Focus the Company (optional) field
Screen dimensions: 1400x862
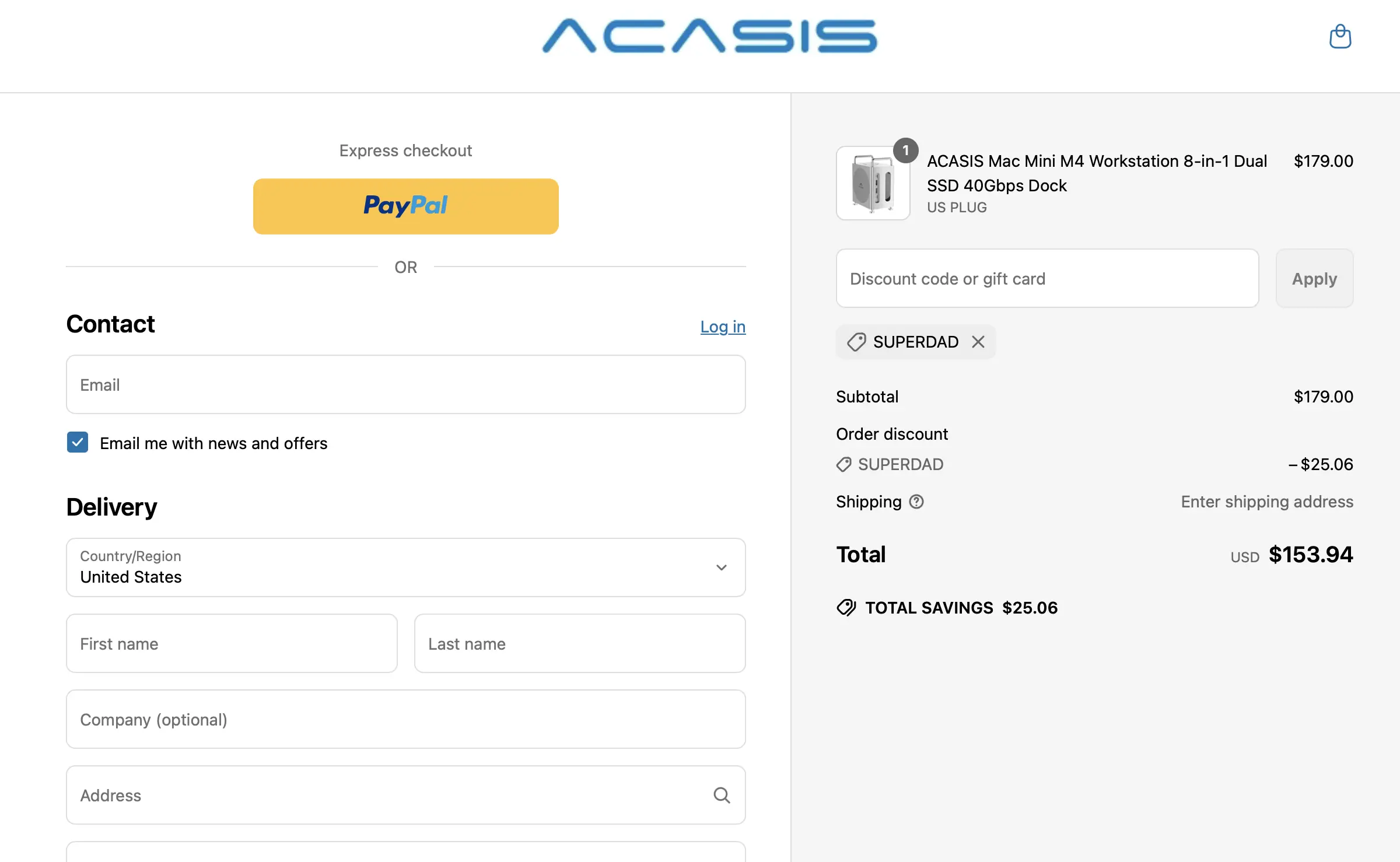[406, 719]
